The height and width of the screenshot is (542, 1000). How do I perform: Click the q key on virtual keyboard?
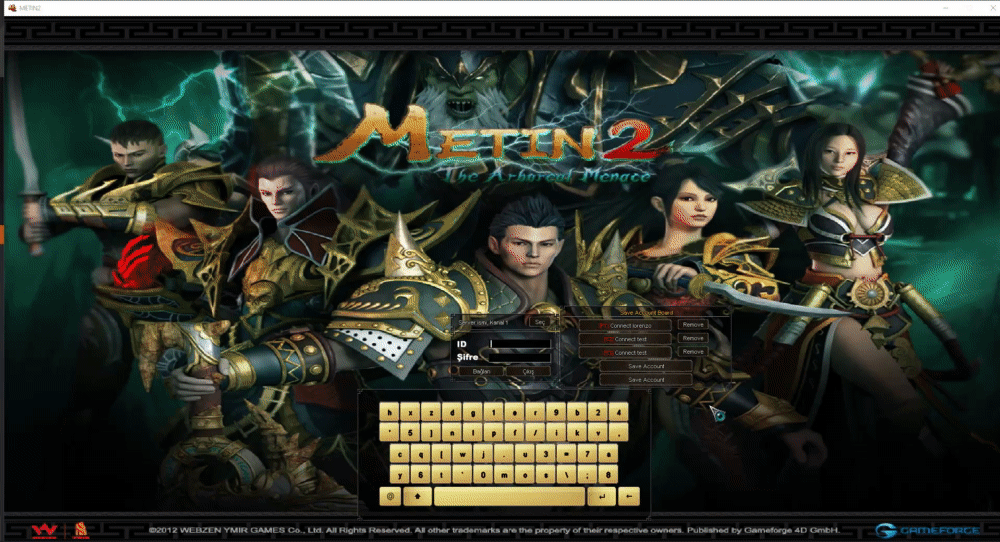point(420,453)
